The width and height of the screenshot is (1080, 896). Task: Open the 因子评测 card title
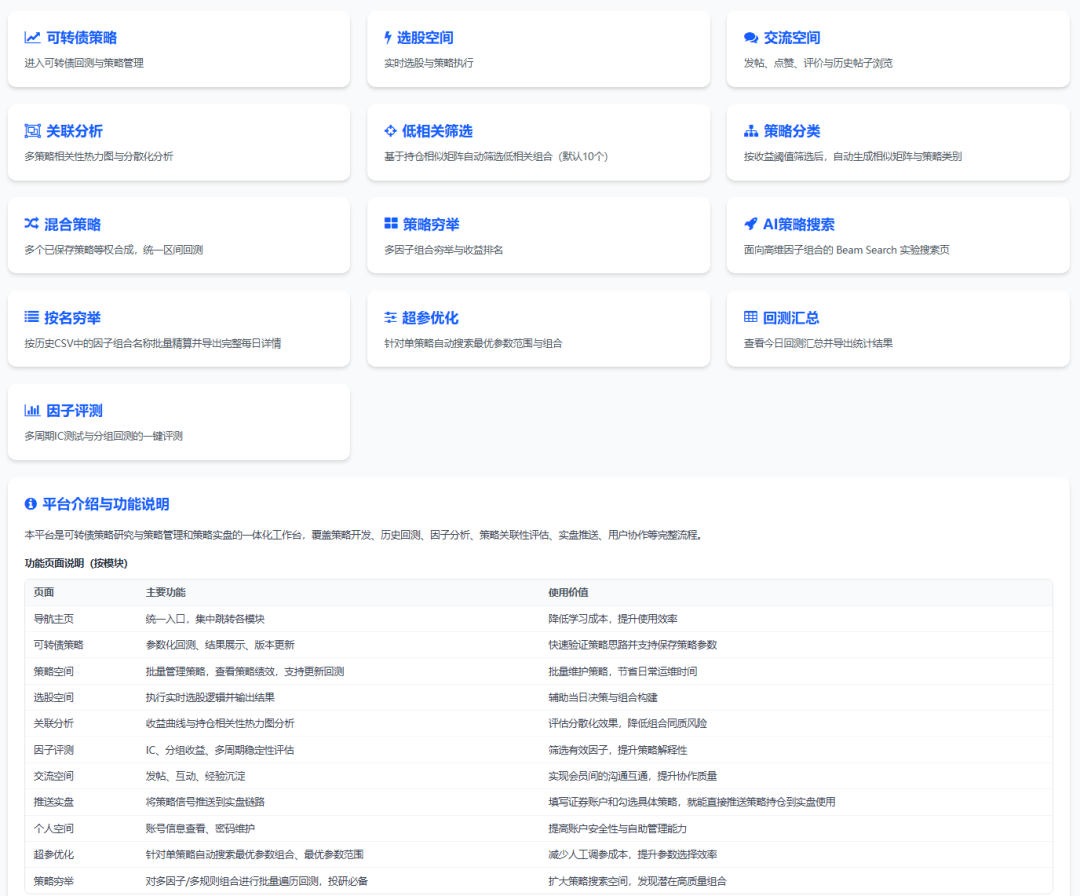[74, 410]
